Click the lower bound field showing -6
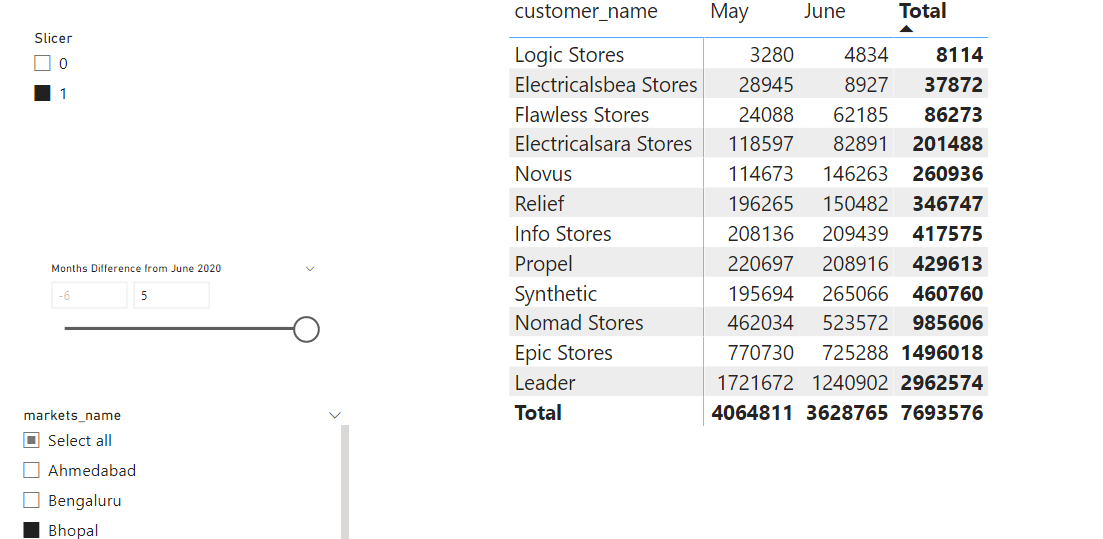The image size is (1103, 539). tap(89, 296)
